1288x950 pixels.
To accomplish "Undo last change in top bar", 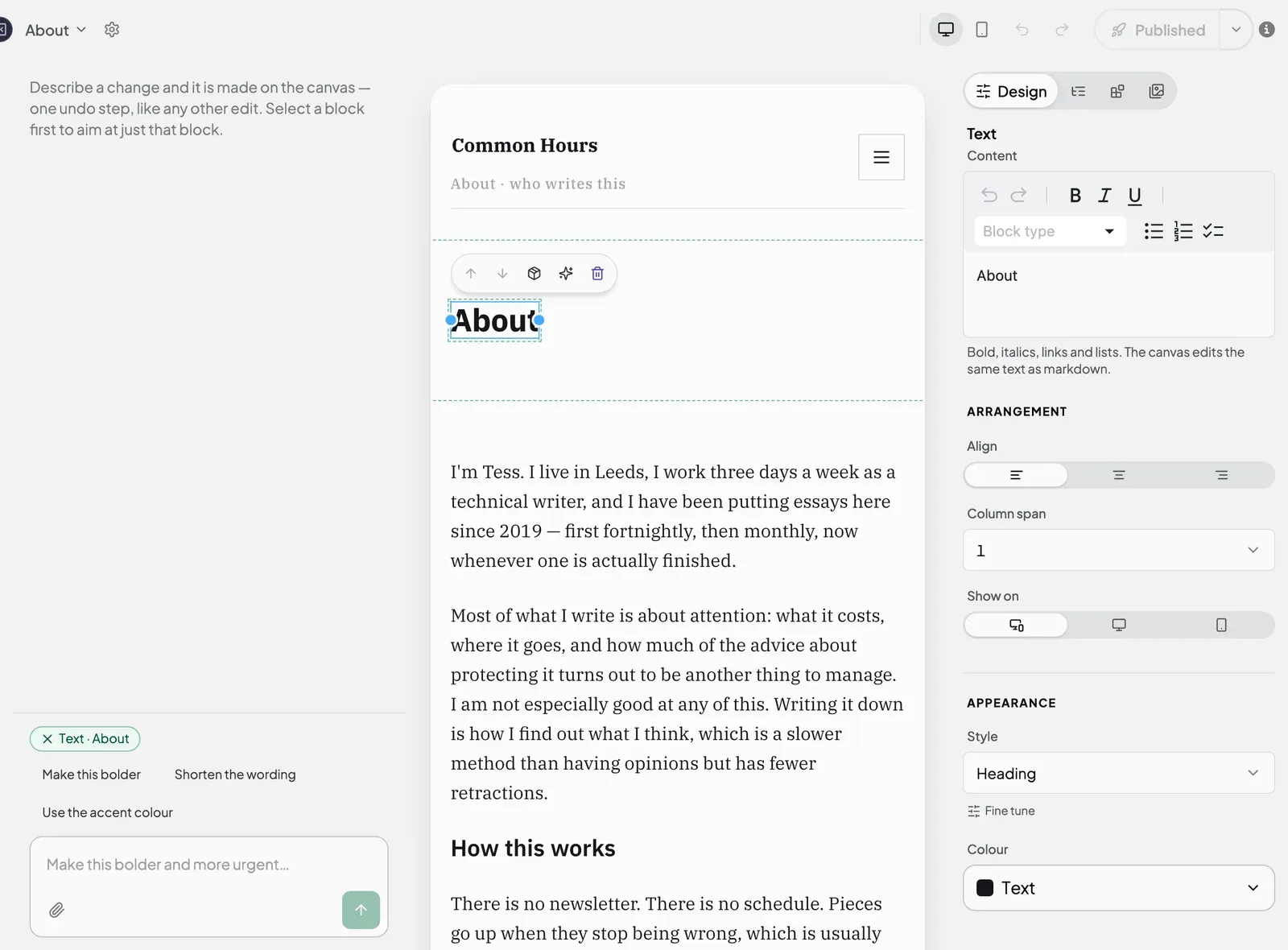I will coord(1022,30).
